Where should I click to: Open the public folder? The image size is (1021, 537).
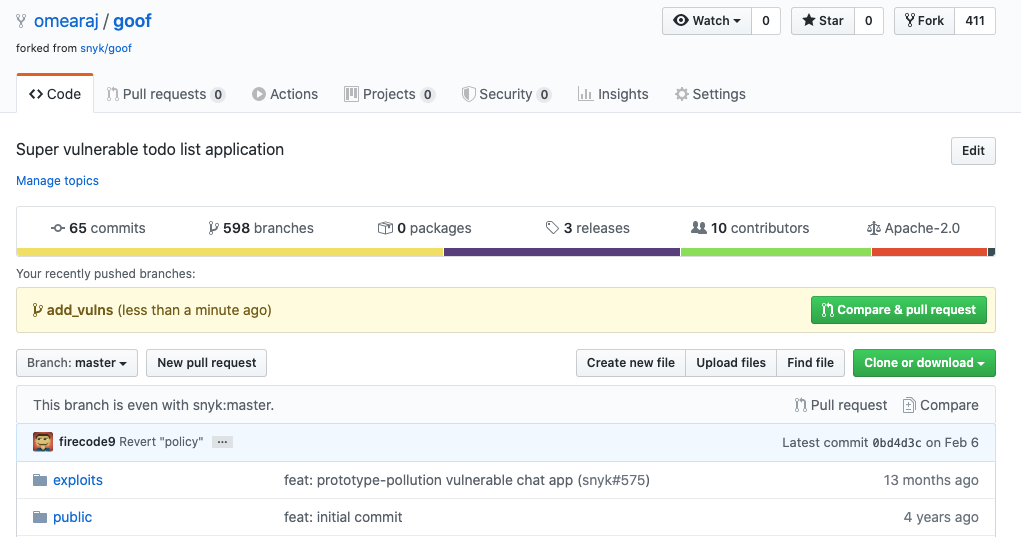click(x=72, y=517)
